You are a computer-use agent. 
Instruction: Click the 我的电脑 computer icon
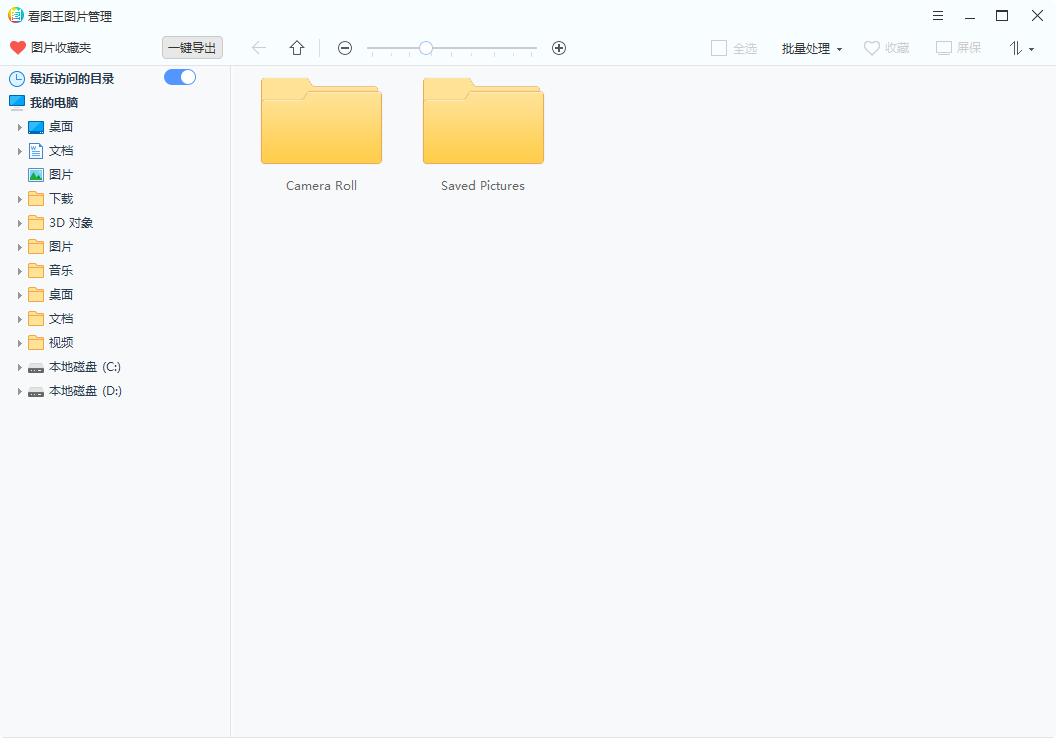(x=16, y=101)
